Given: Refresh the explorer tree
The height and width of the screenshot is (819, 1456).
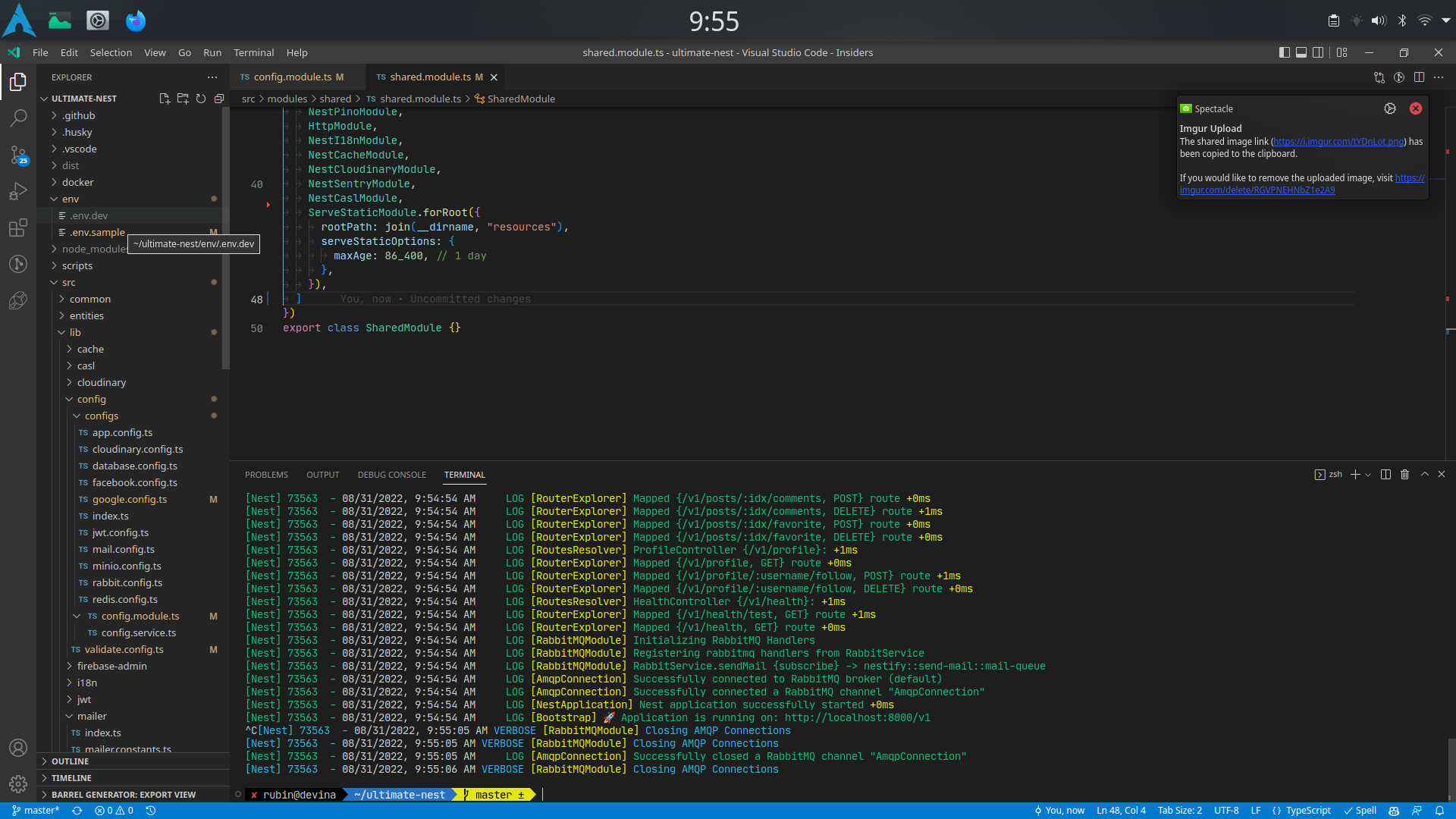Looking at the screenshot, I should pyautogui.click(x=201, y=99).
